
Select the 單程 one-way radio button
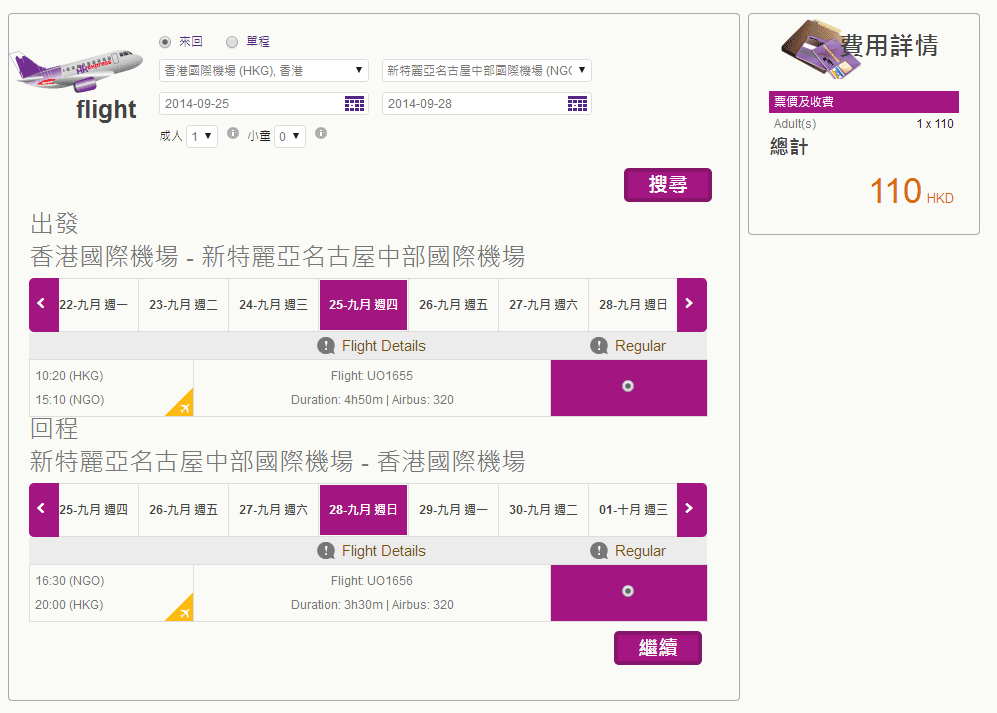click(232, 42)
